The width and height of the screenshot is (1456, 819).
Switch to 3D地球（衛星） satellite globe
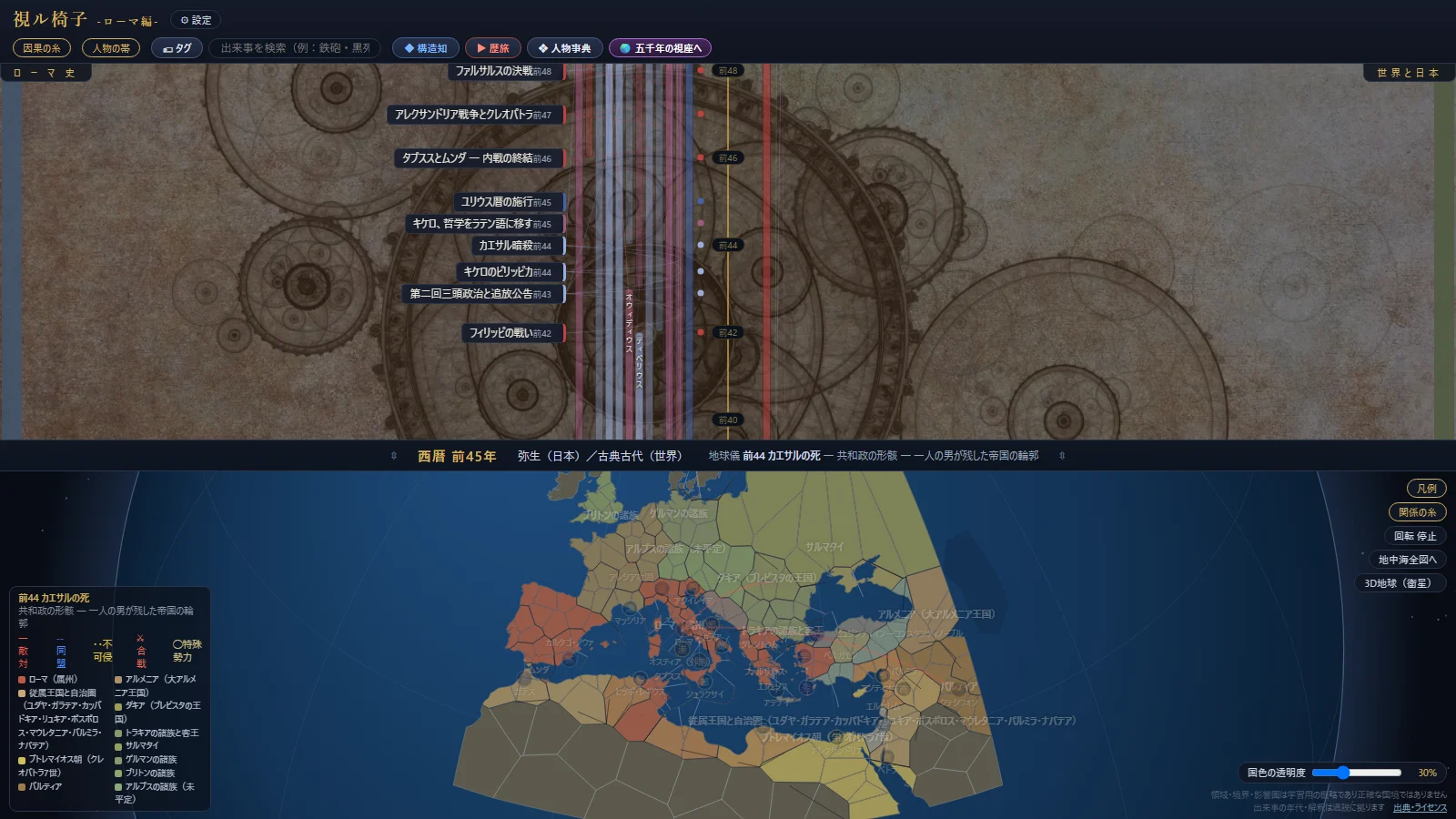(1400, 583)
